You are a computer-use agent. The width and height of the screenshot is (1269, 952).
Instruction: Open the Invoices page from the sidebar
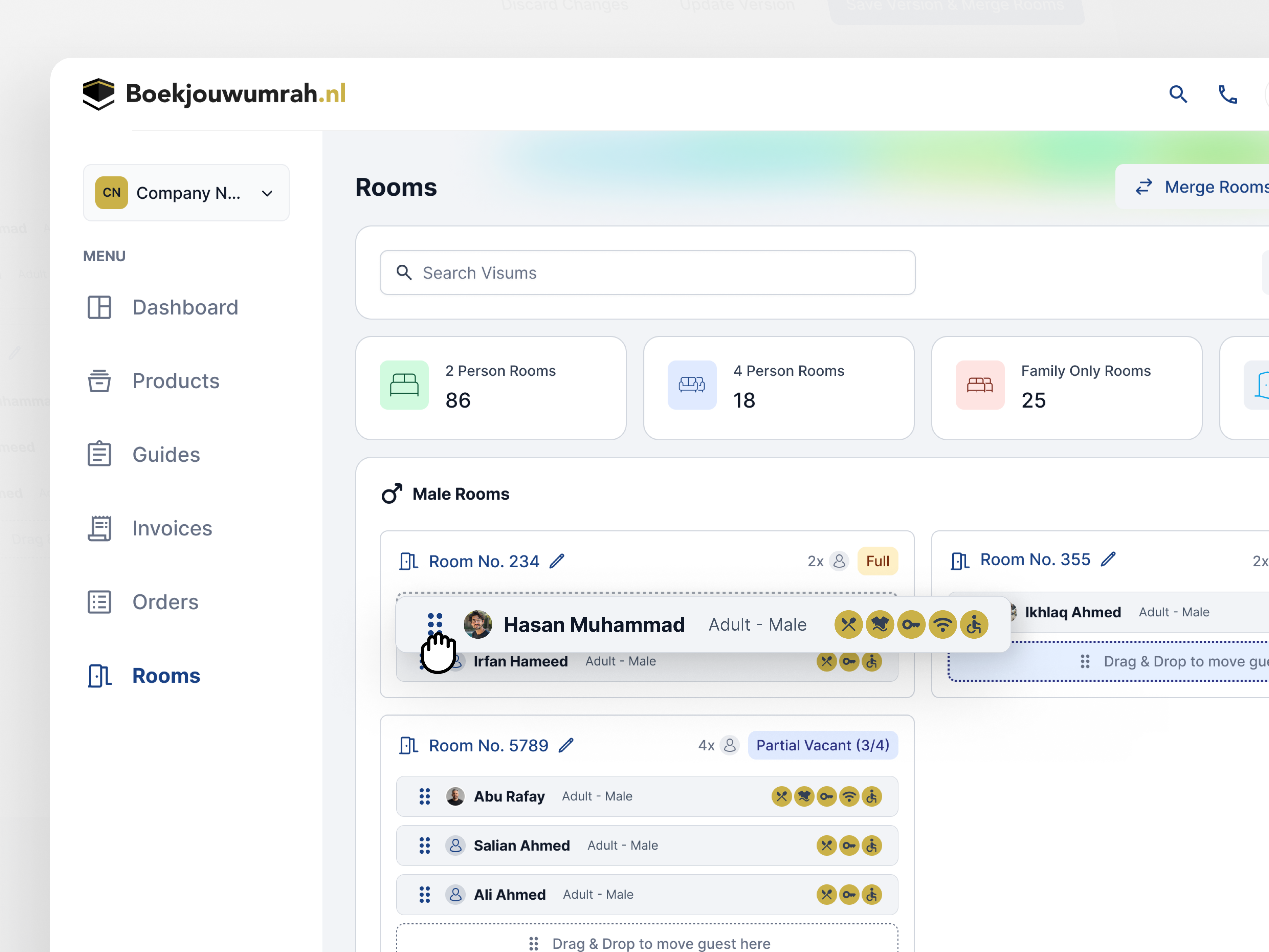tap(171, 528)
